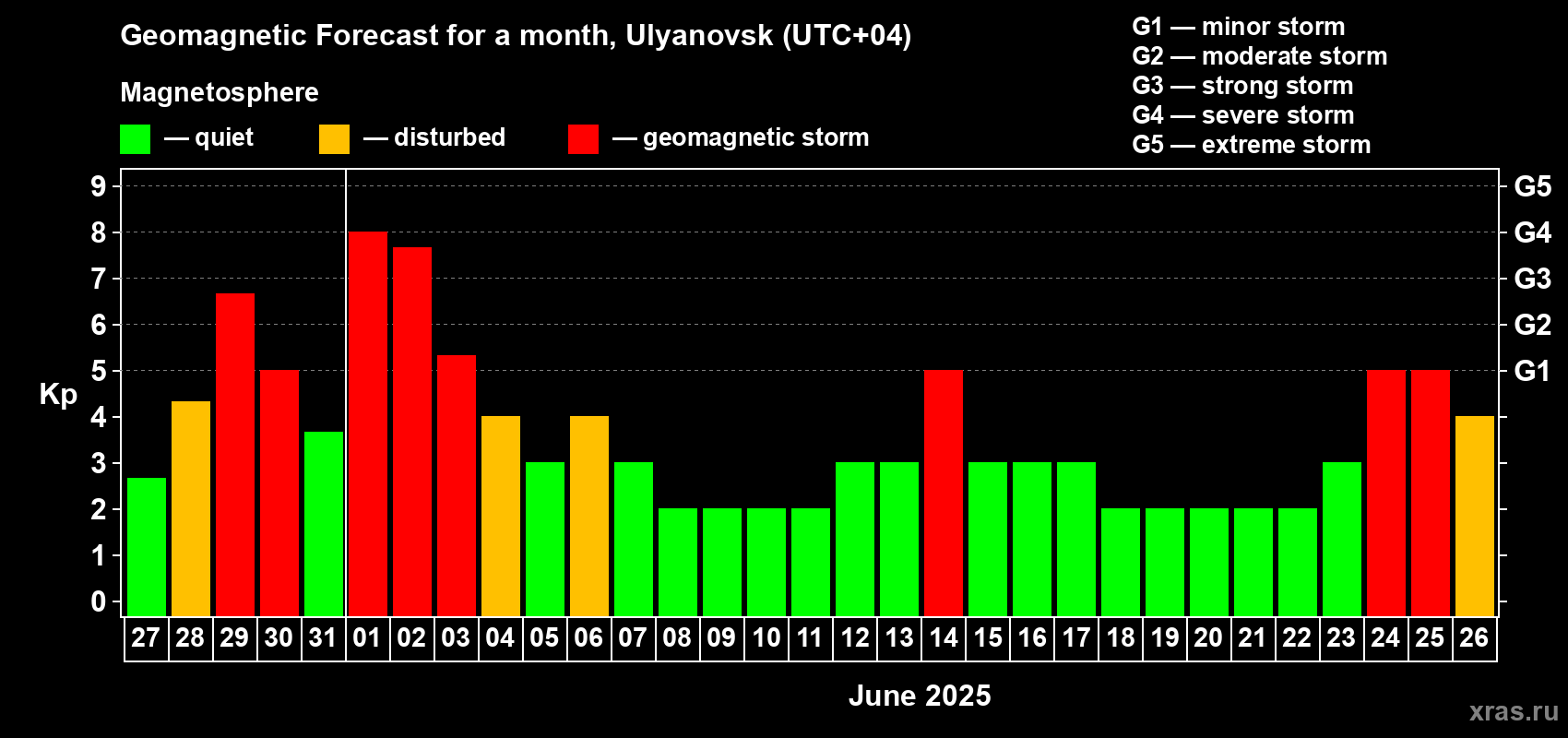Click the green bar for day 31

point(324,524)
